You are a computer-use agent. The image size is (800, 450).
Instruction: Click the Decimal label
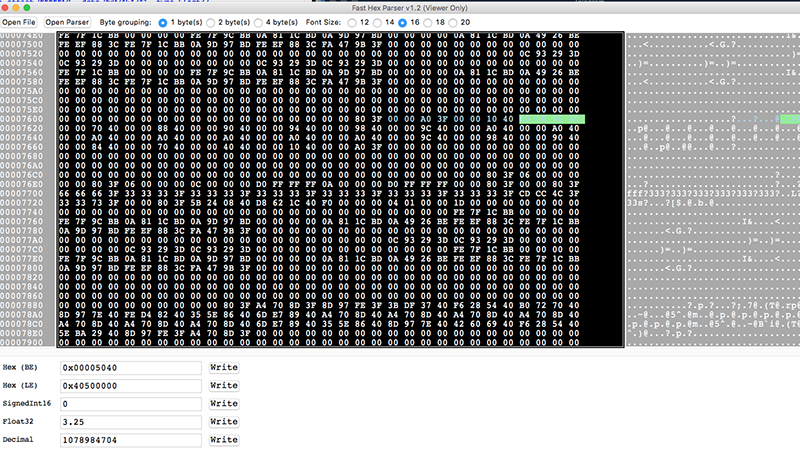(x=18, y=439)
